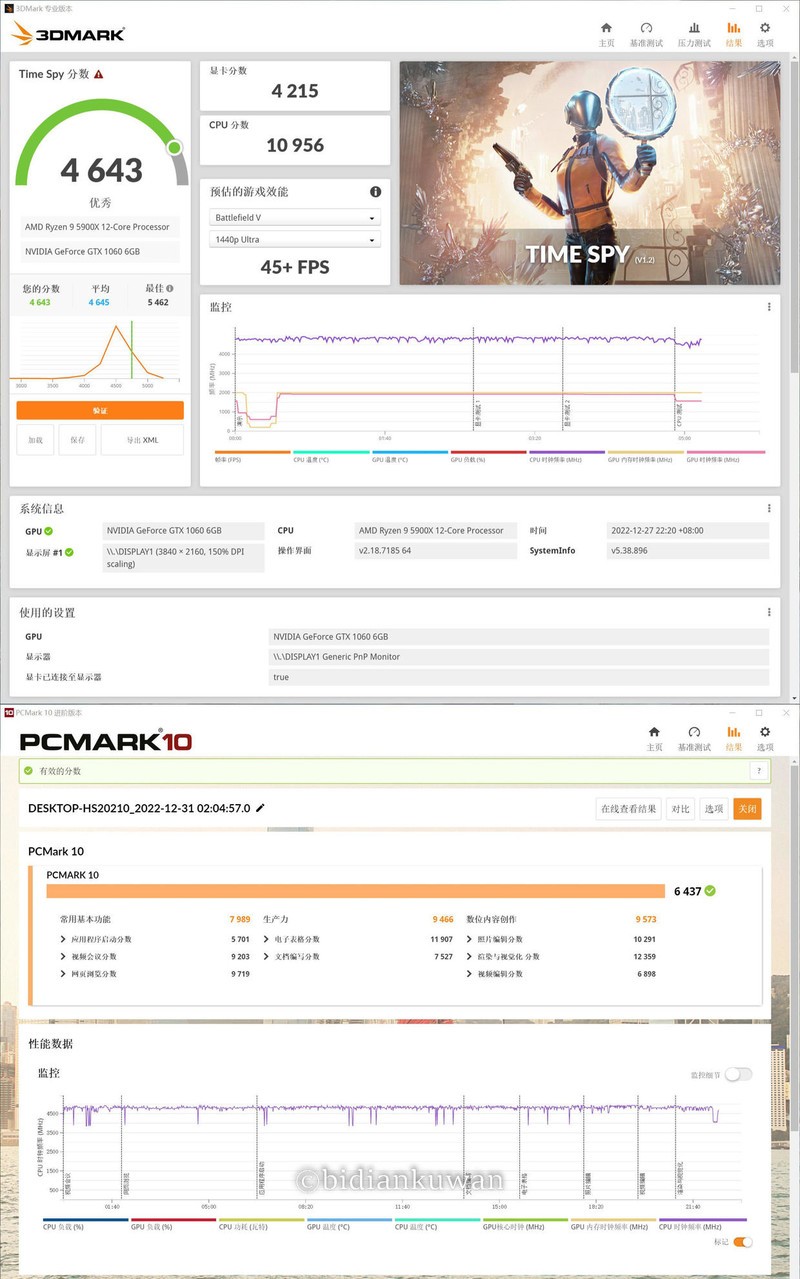Open 3DMark Stress Tests (压力测试) icon
Image resolution: width=800 pixels, height=1279 pixels.
[x=694, y=28]
